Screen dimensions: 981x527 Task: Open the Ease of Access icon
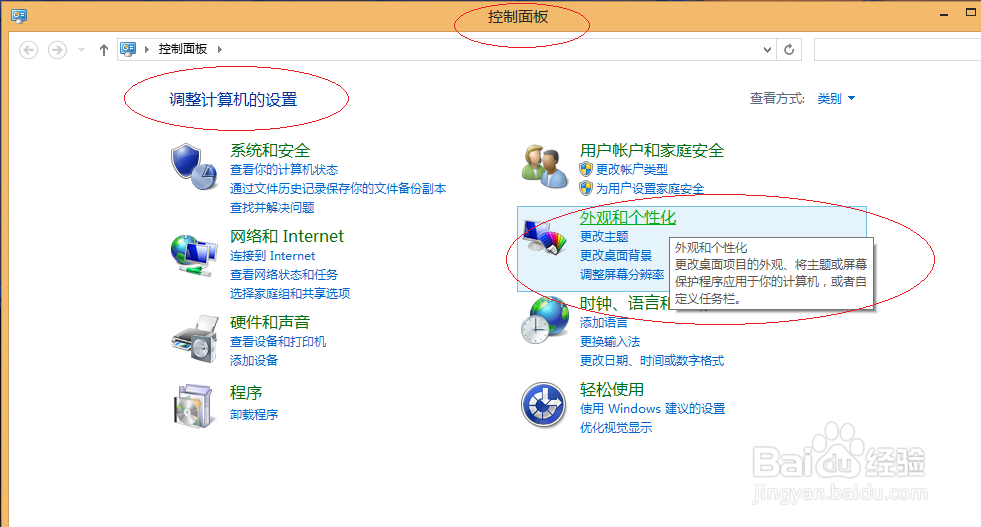(544, 405)
